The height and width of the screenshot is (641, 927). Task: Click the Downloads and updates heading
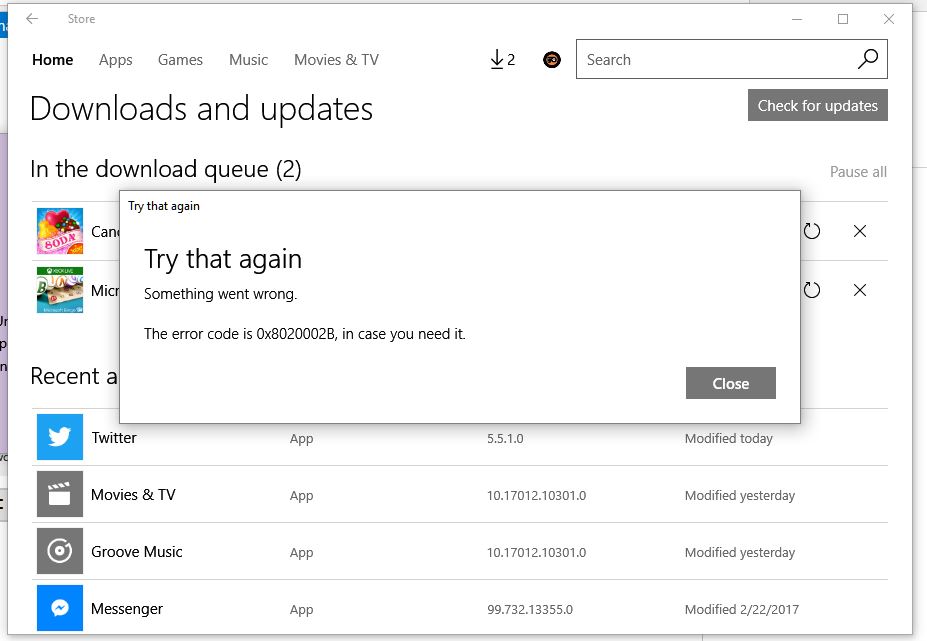pyautogui.click(x=202, y=109)
